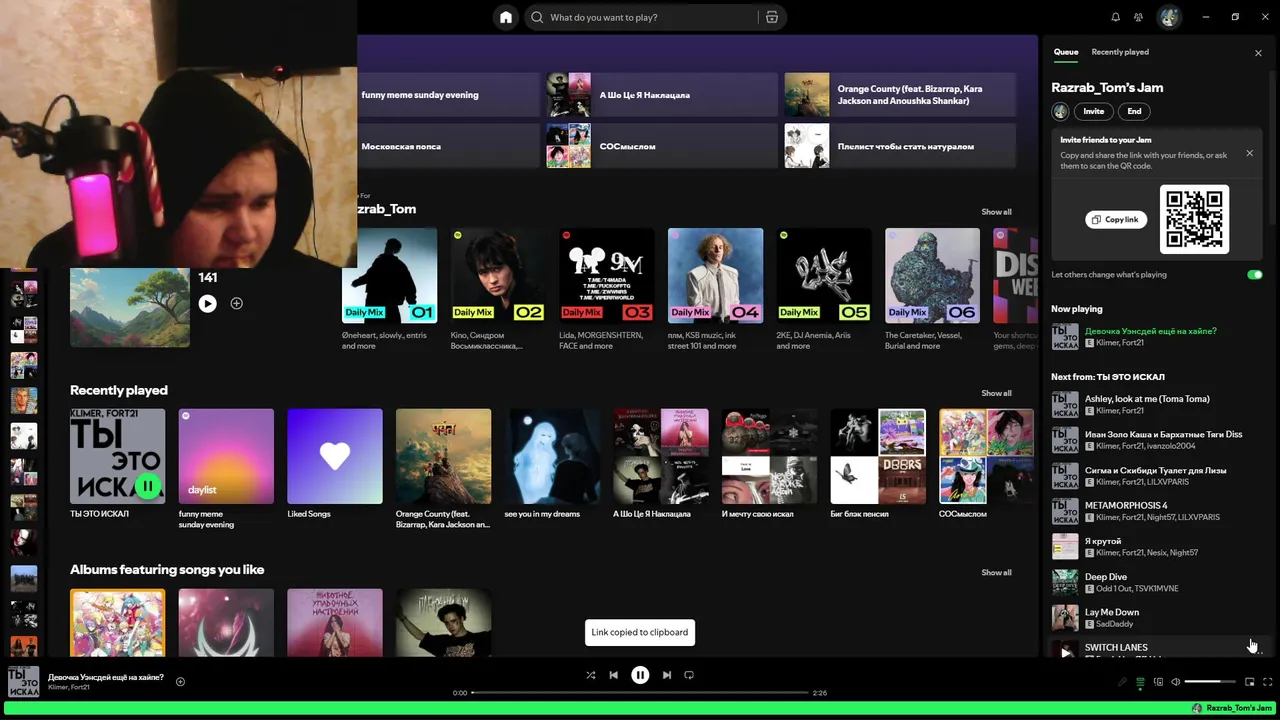This screenshot has height=720, width=1280.
Task: Open Daily Mix 05 card
Action: pos(823,289)
